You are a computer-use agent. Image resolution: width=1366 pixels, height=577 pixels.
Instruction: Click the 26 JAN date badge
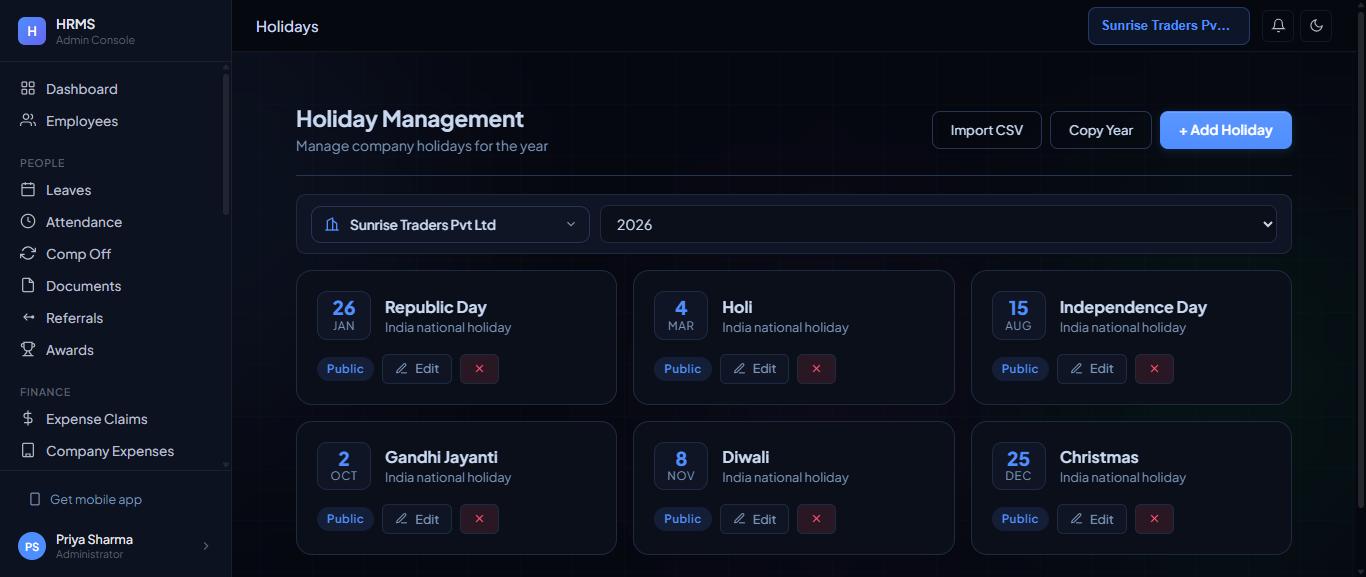click(344, 315)
